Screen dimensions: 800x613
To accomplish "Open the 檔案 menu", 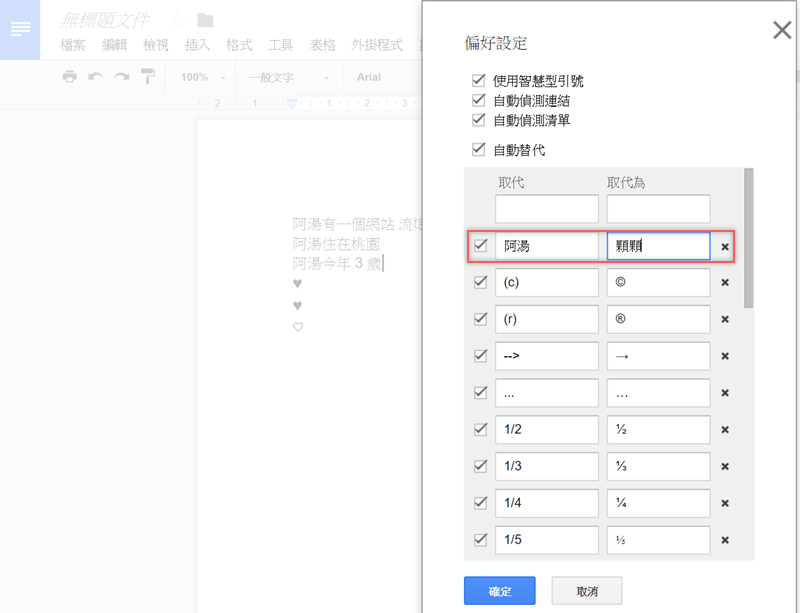I will 72,45.
